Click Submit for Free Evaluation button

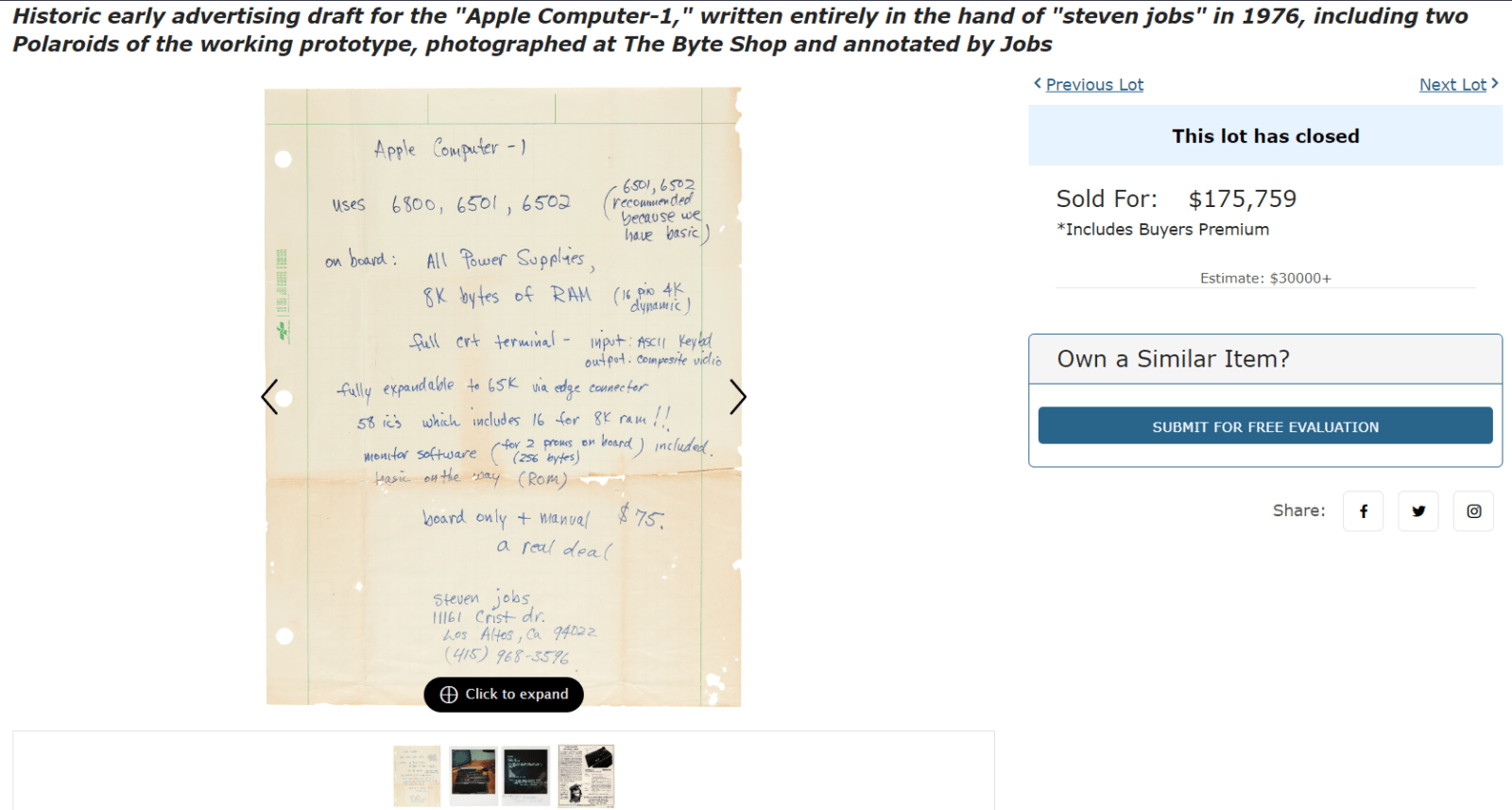(x=1265, y=426)
